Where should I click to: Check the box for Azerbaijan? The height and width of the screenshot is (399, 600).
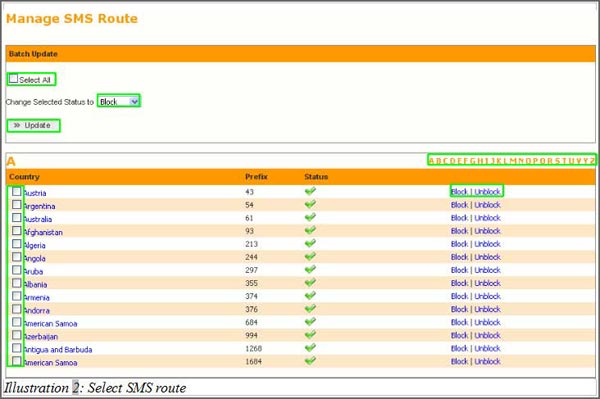16,335
